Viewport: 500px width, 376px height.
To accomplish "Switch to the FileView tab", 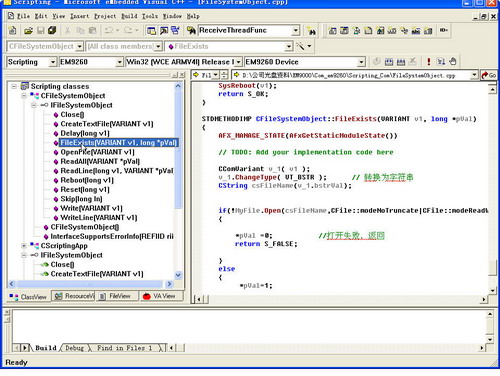I will [117, 296].
